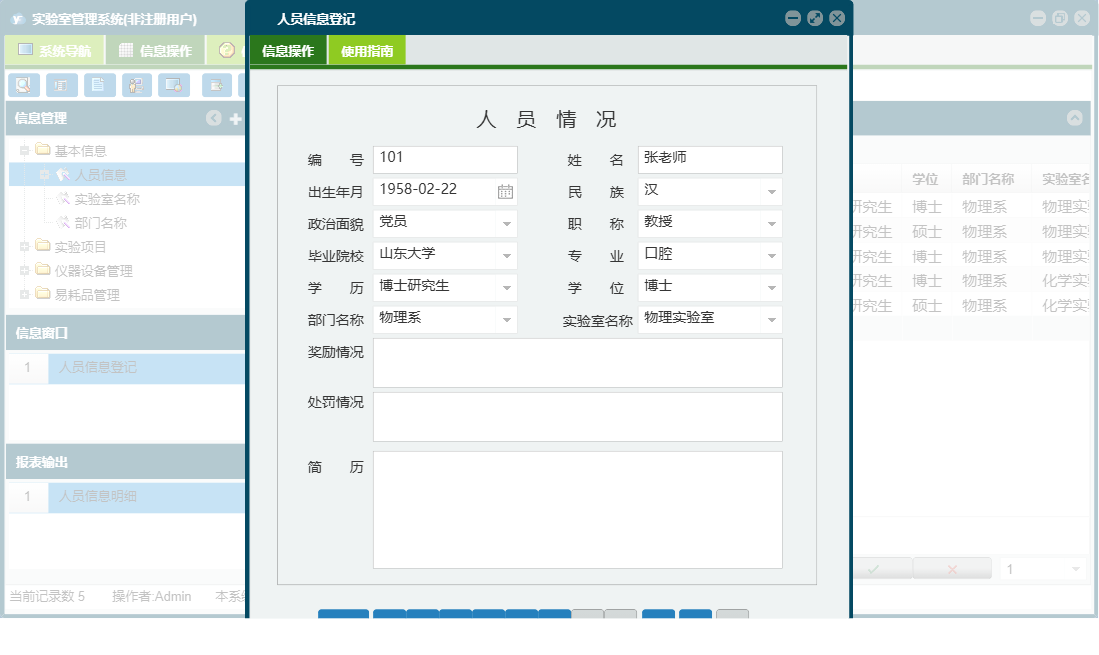1099x655 pixels.
Task: Open the document icon in the toolbar
Action: pos(96,85)
